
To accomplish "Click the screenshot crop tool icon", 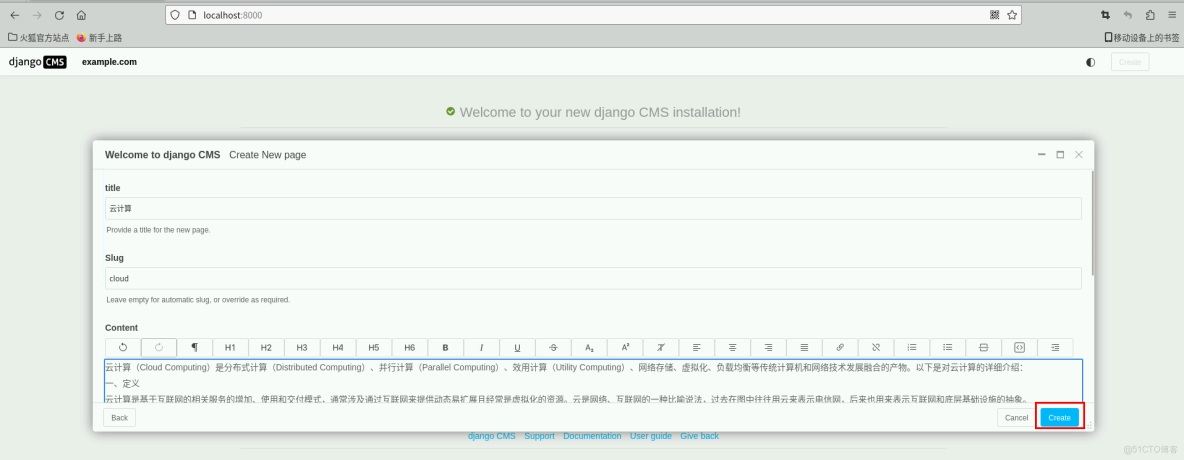I will [x=1105, y=15].
